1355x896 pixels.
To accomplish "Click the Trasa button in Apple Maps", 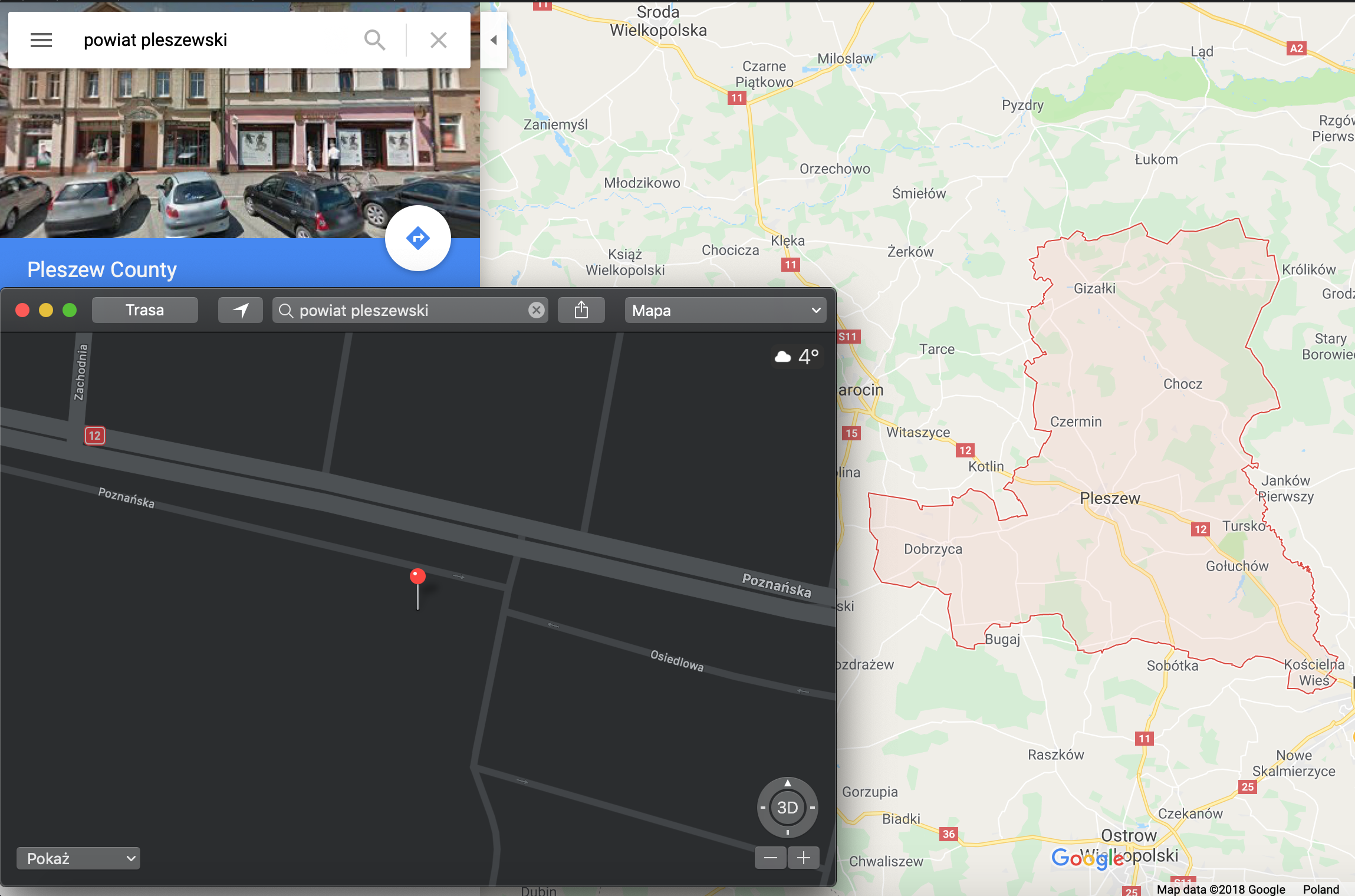I will click(145, 310).
